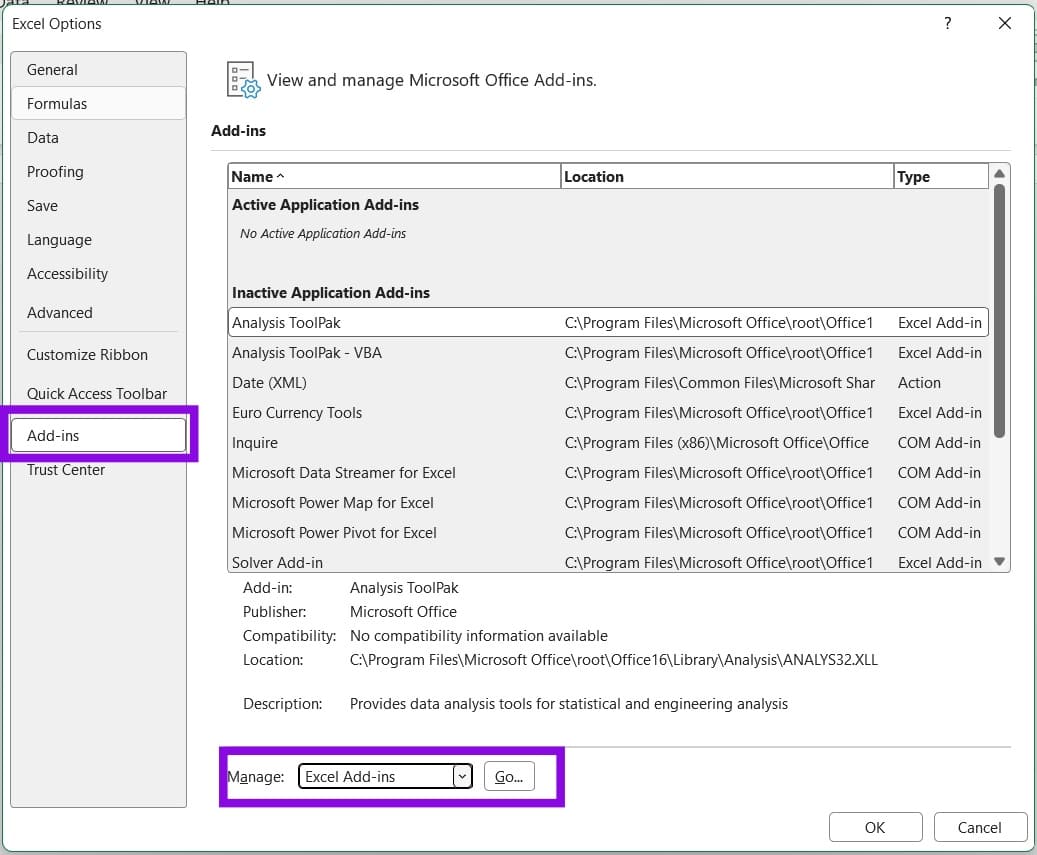Screen dimensions: 1037x855
Task: Click 'No Active Application Add-ins' text
Action: 323,233
